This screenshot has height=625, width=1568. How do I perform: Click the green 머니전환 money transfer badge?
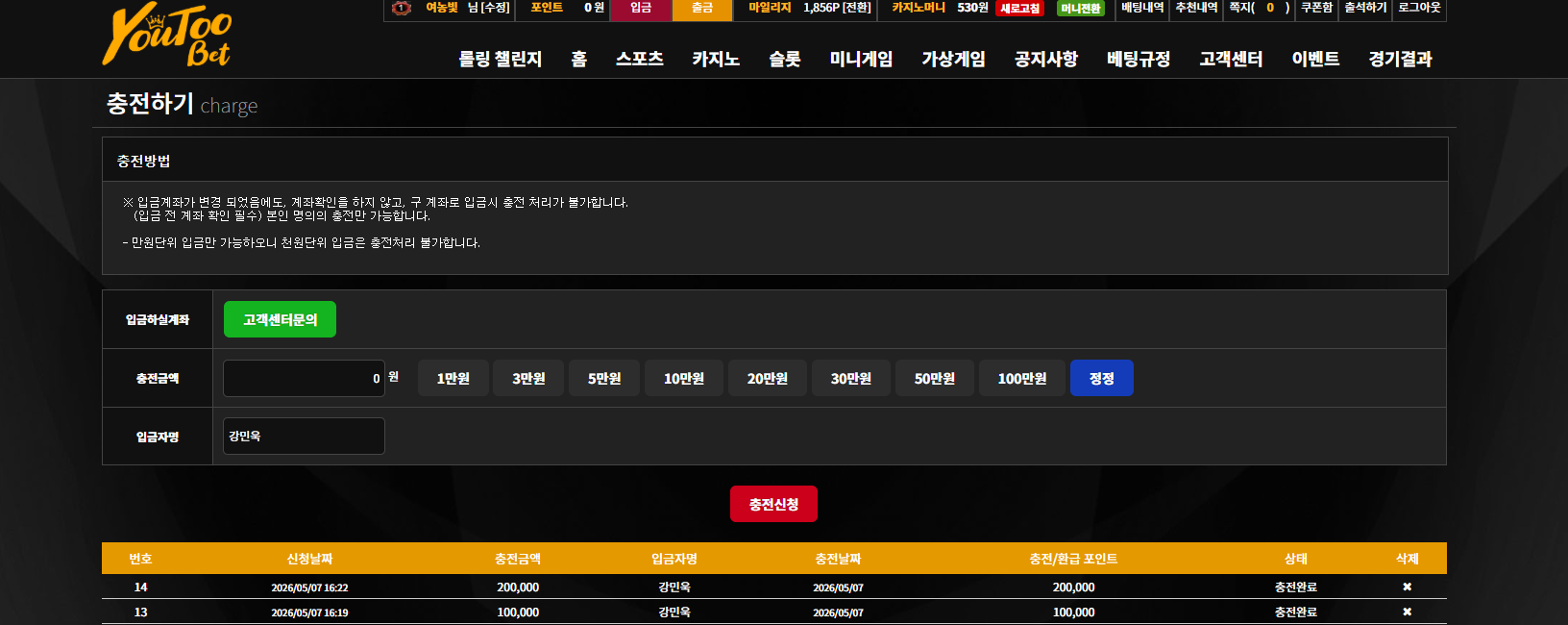1081,9
